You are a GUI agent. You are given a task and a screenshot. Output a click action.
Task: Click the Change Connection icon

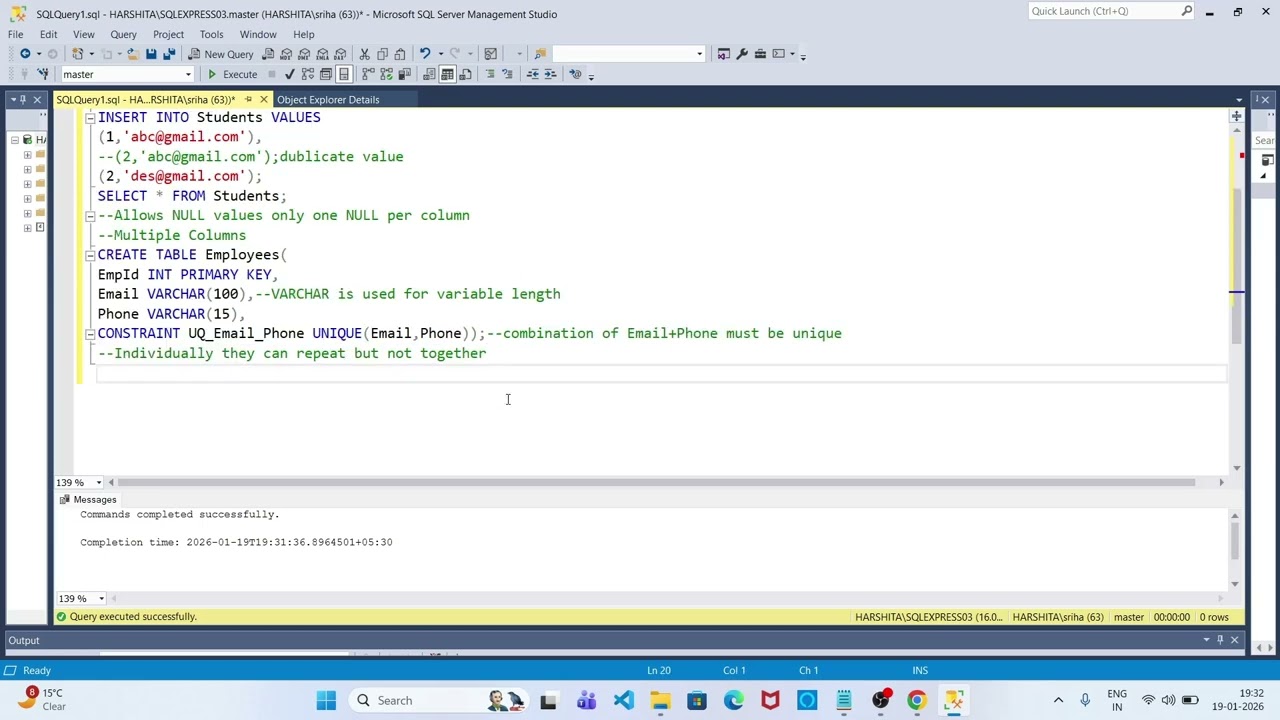(43, 74)
